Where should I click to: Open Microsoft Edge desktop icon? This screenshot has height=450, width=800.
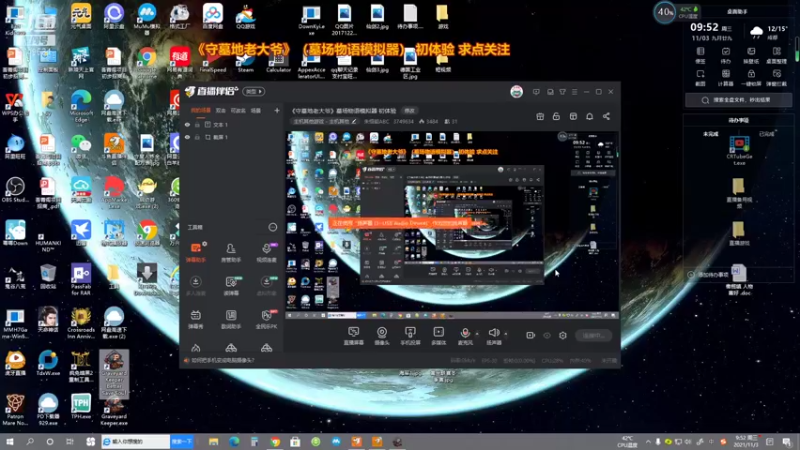click(x=81, y=106)
